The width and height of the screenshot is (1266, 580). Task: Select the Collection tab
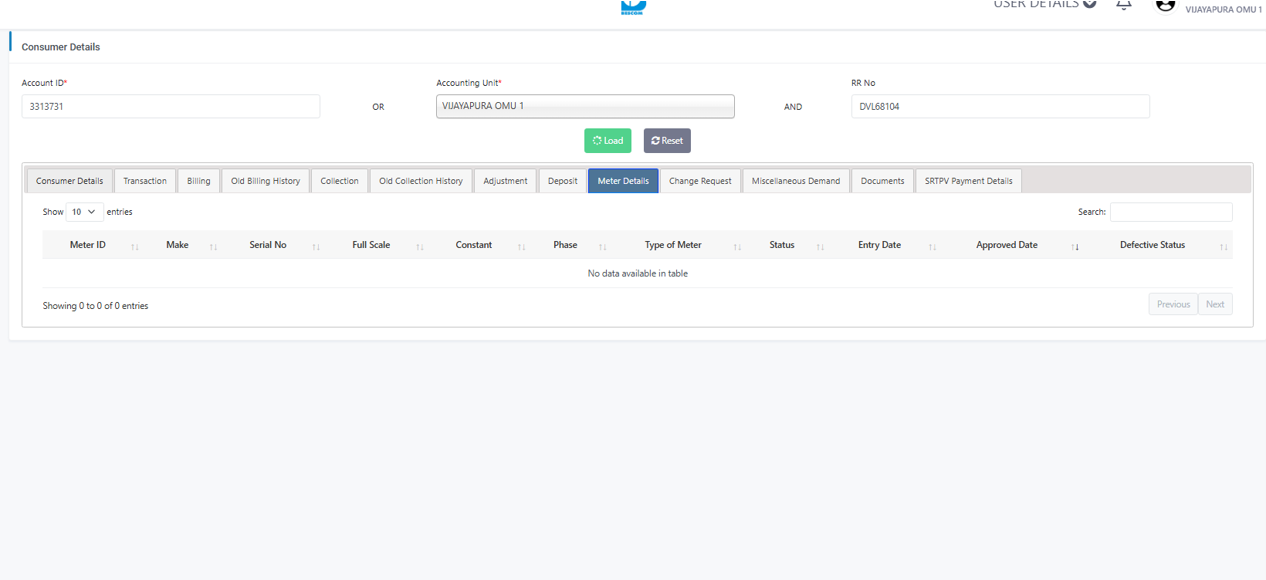339,181
